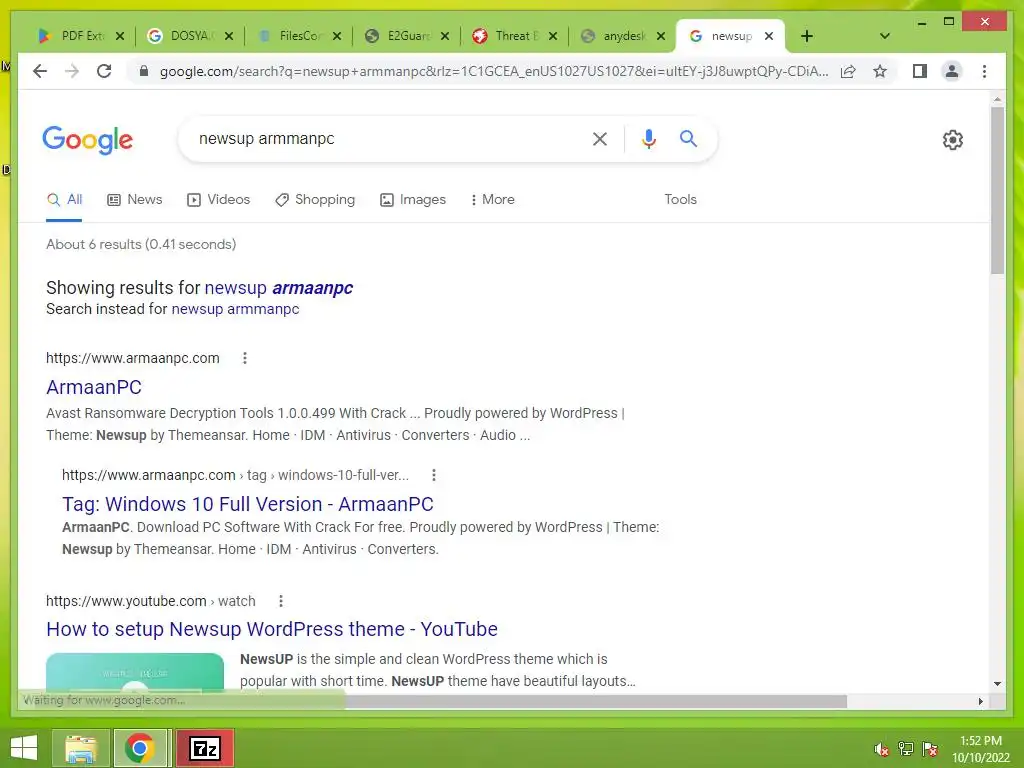Screen dimensions: 1024x768
Task: Go to Google home via logo
Action: 88,140
